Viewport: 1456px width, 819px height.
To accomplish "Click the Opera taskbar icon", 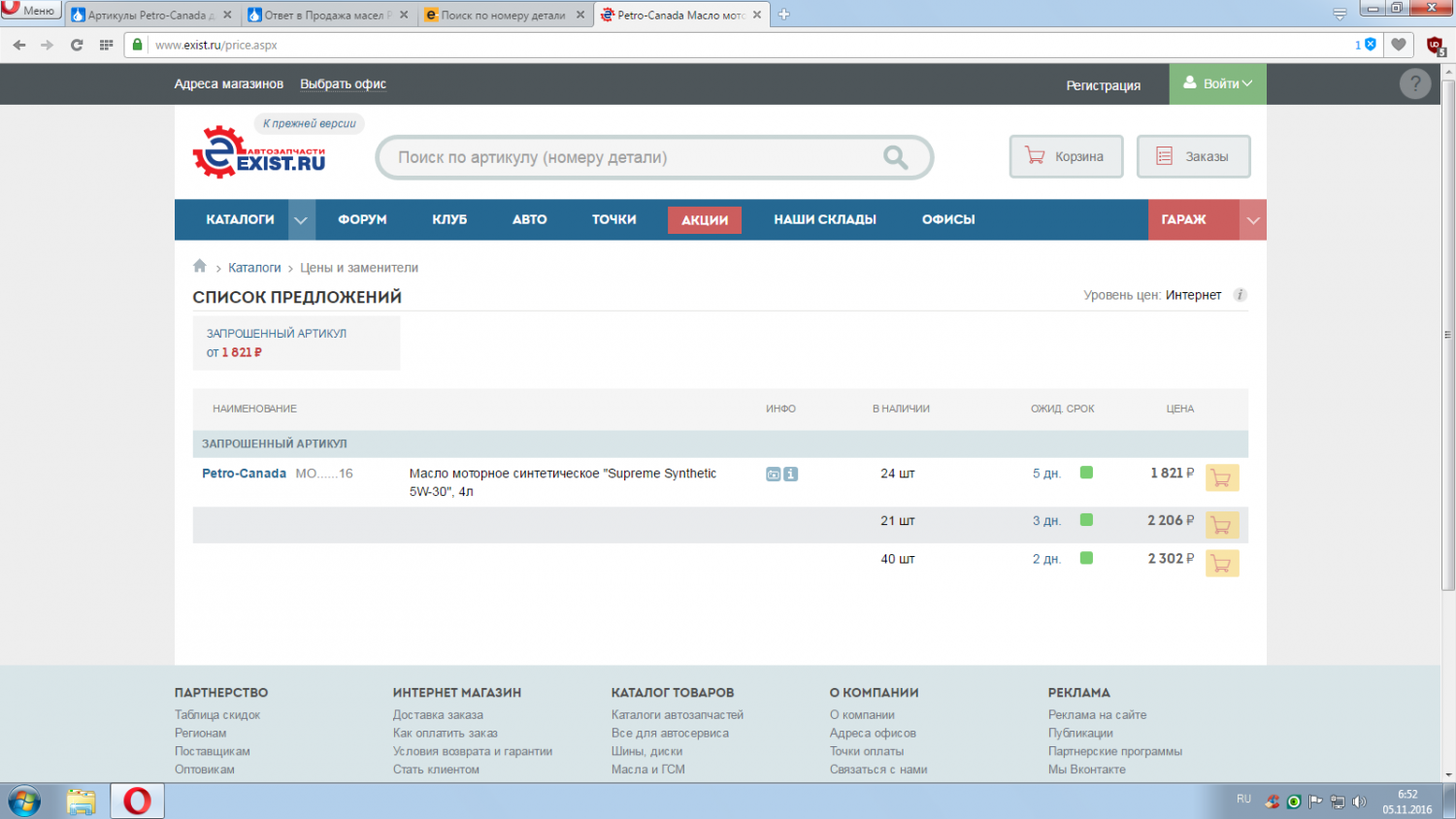I will 137,802.
